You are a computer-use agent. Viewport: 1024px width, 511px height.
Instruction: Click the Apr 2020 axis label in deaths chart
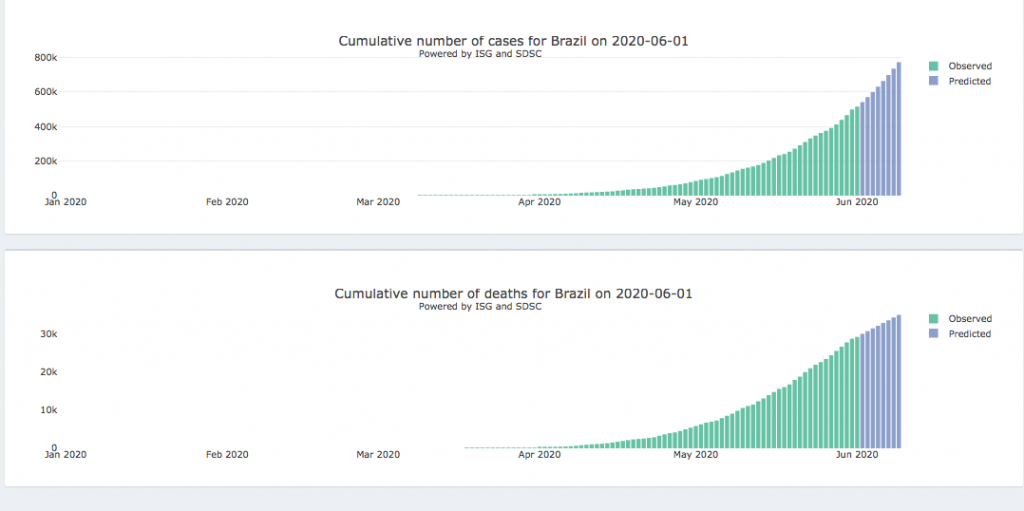click(x=540, y=455)
